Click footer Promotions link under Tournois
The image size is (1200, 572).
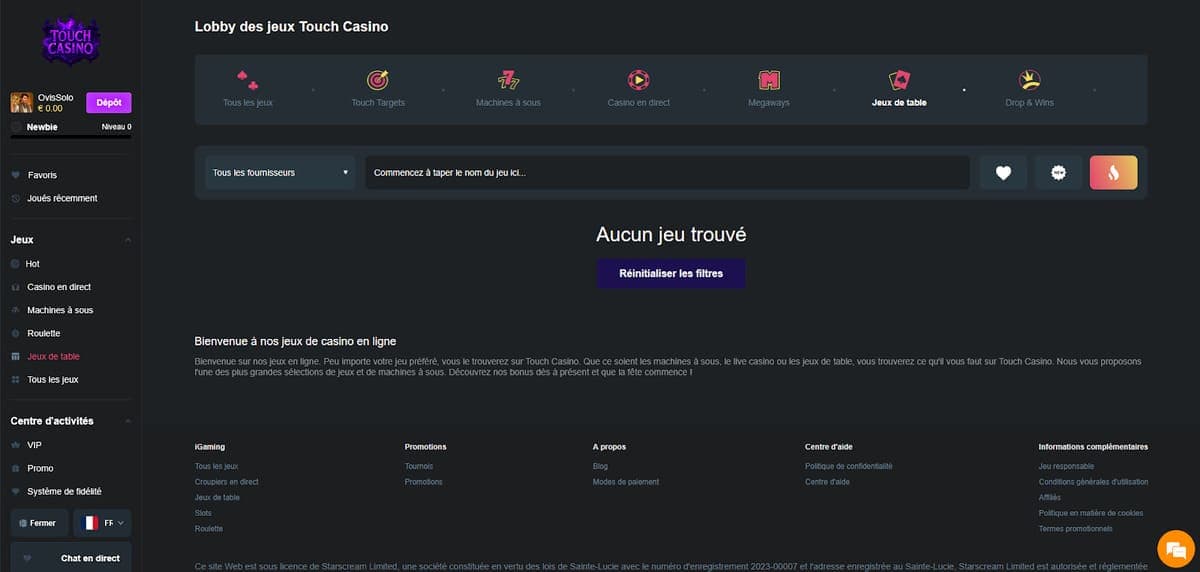(424, 482)
